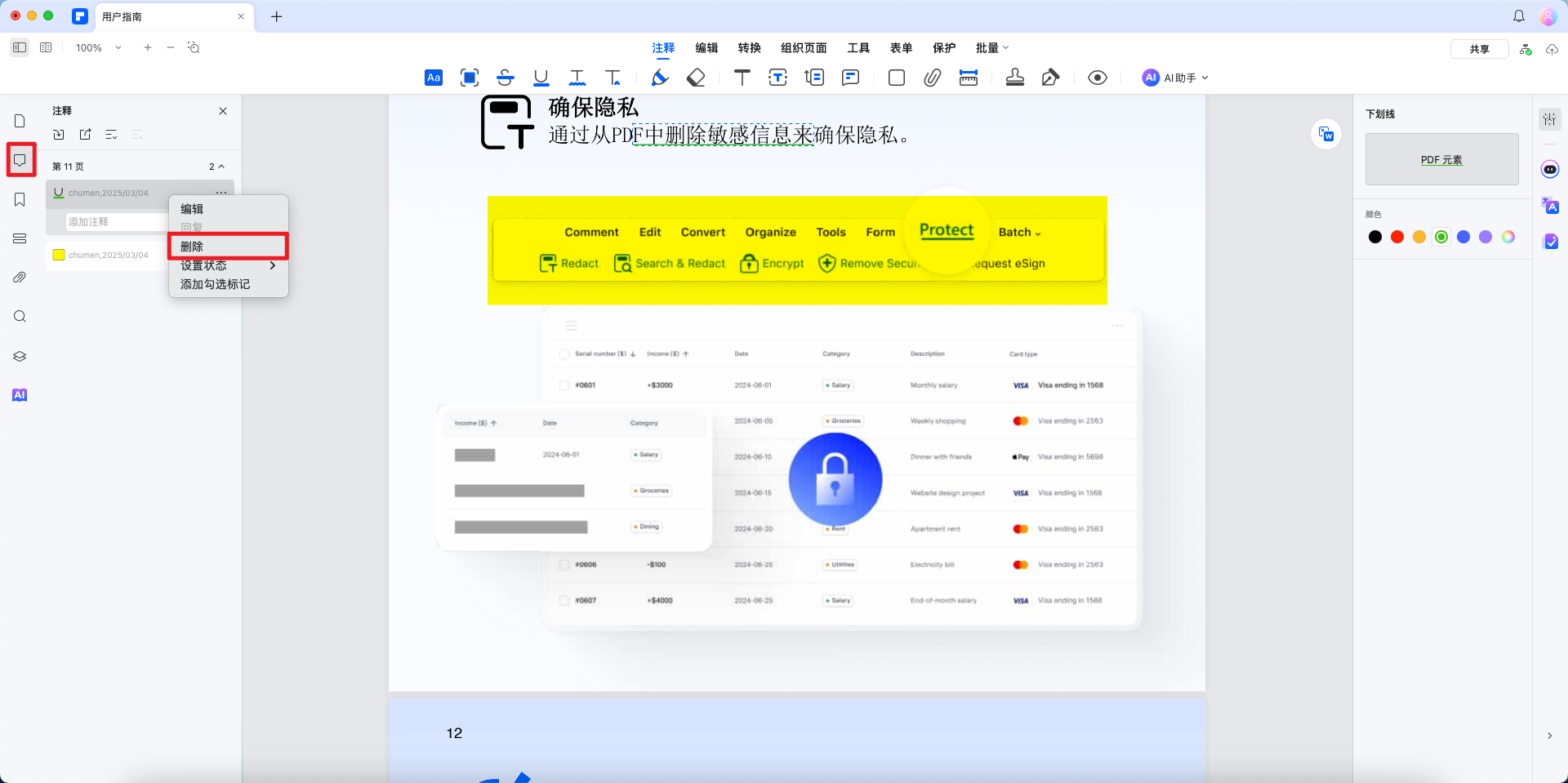
Task: Switch to the 组织页面 tab
Action: (804, 48)
